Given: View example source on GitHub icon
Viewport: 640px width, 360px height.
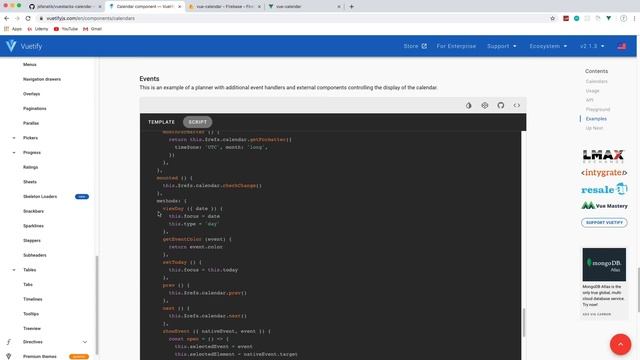Looking at the screenshot, I should click(501, 105).
